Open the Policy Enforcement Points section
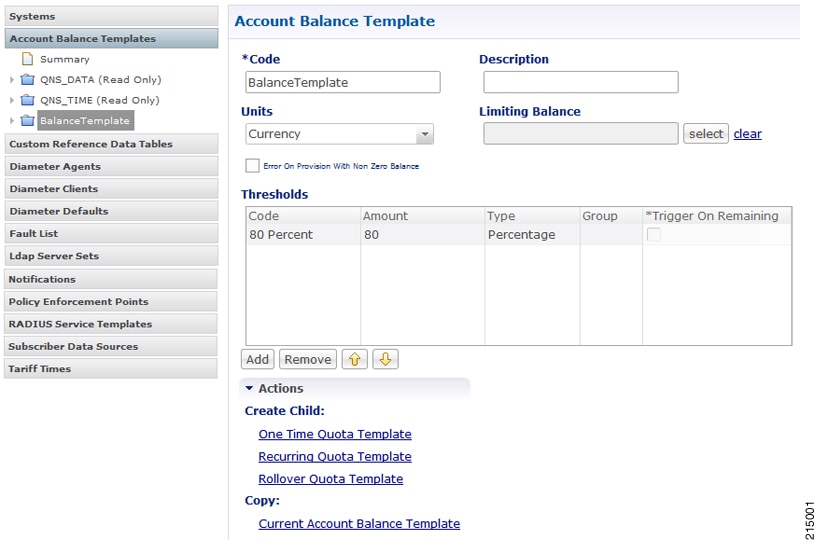The width and height of the screenshot is (814, 540). pos(111,301)
